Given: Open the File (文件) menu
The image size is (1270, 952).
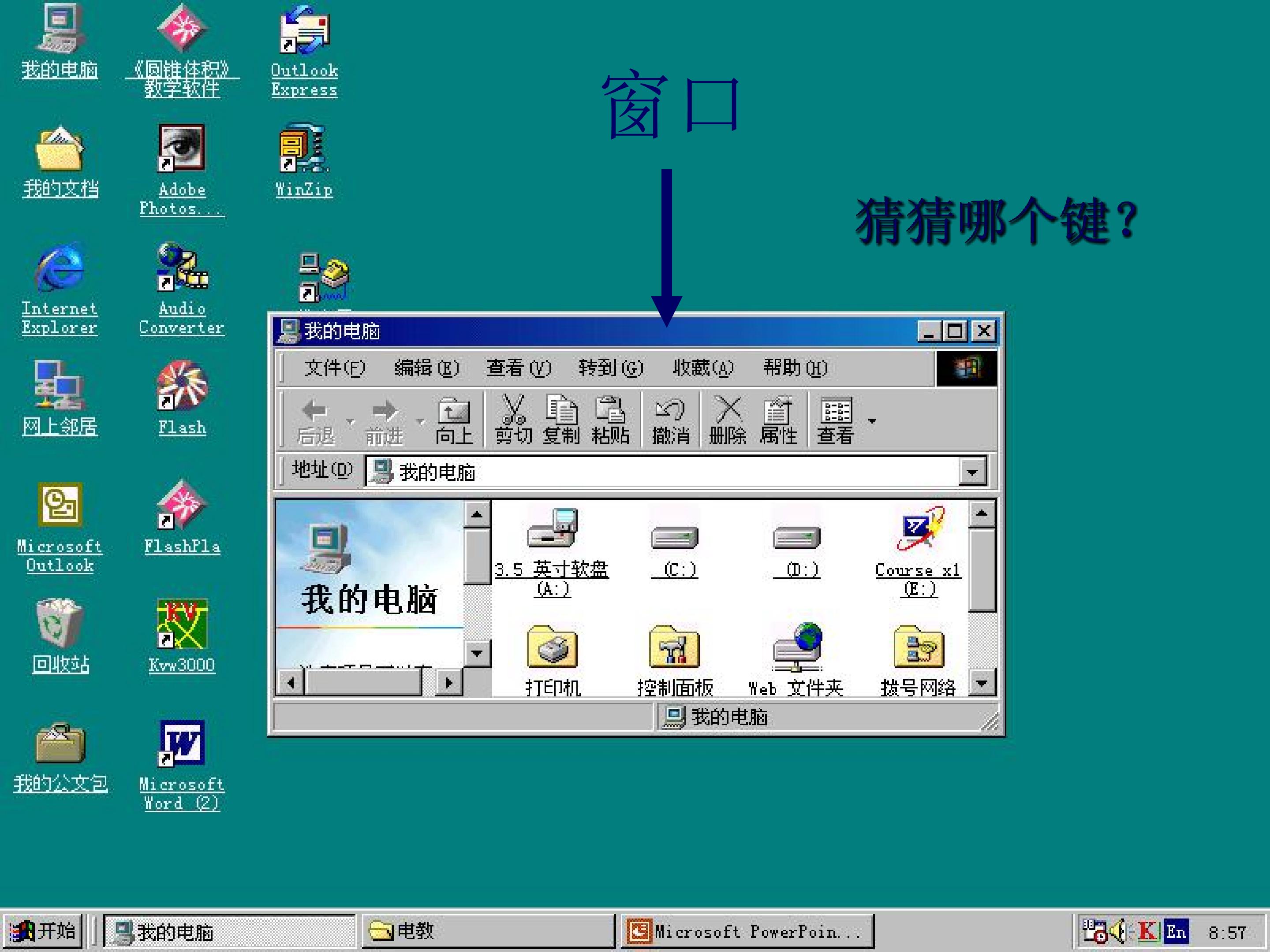Looking at the screenshot, I should 335,368.
